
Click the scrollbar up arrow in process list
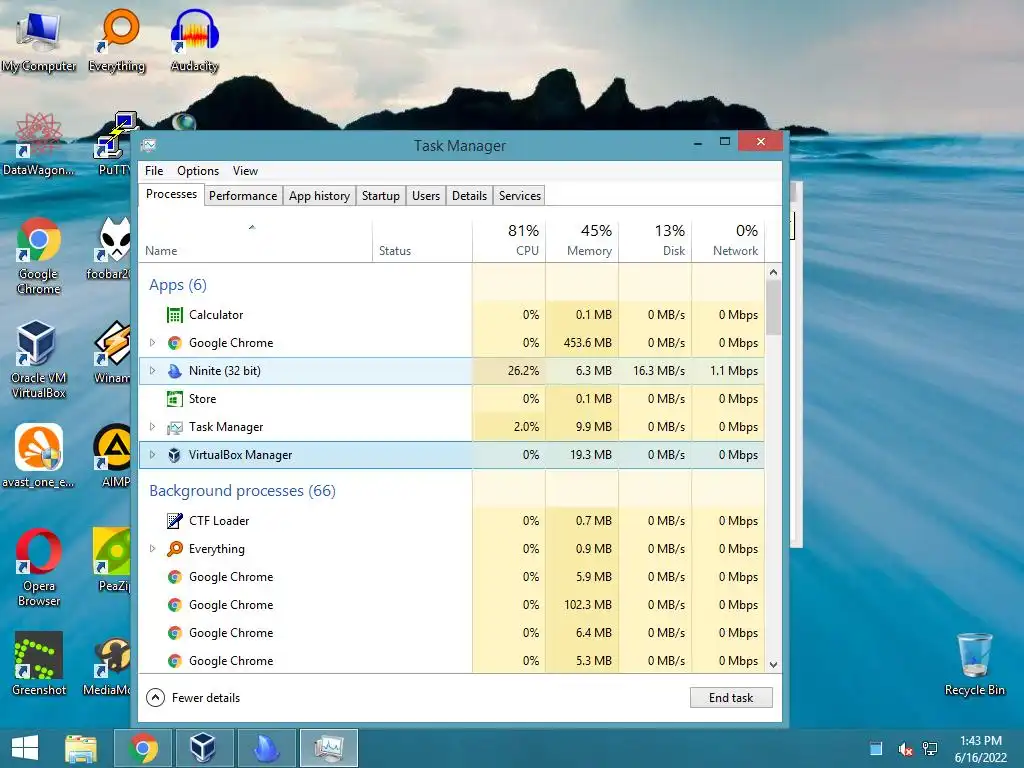[x=773, y=272]
